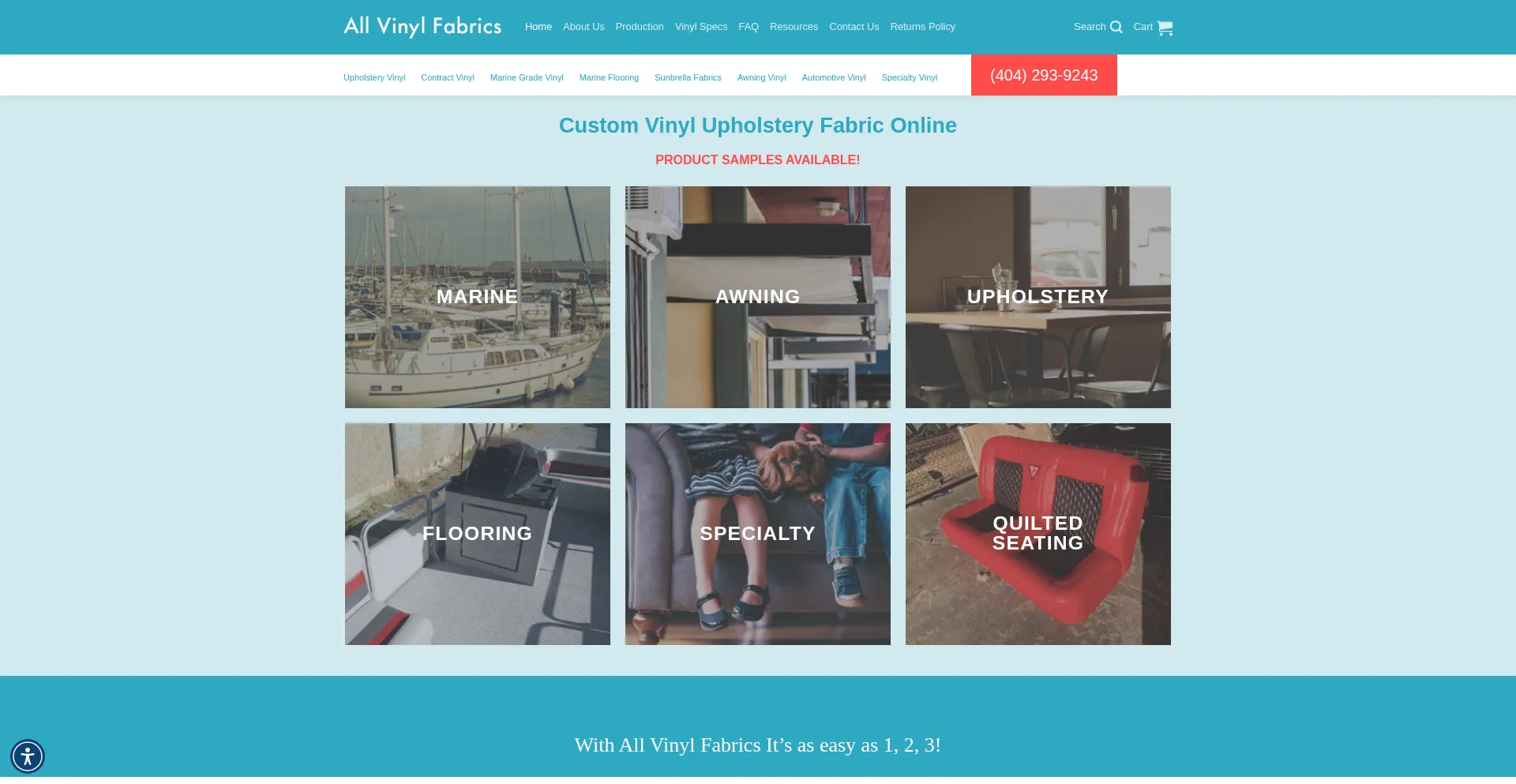Open the Vinyl Specs menu item
This screenshot has height=784, width=1516.
[701, 27]
